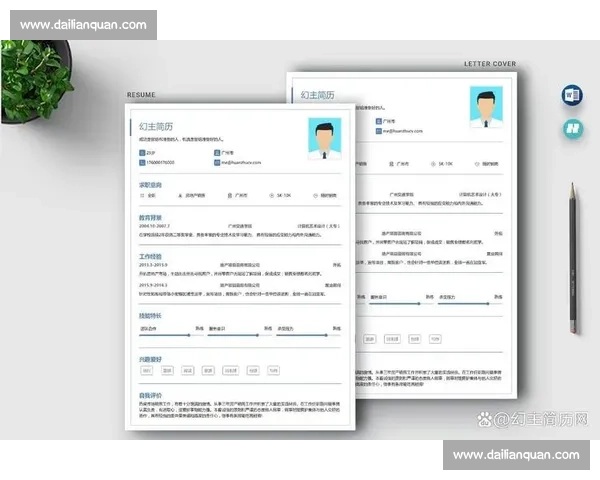Select the 幻主简历 title on the letter cover page
The width and height of the screenshot is (600, 480).
(318, 95)
